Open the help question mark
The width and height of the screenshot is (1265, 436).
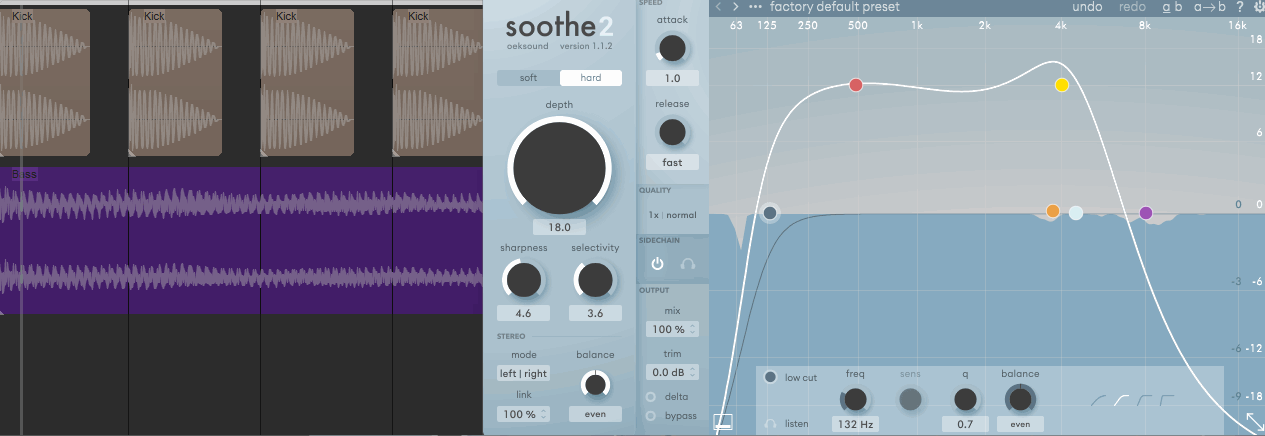point(1239,6)
